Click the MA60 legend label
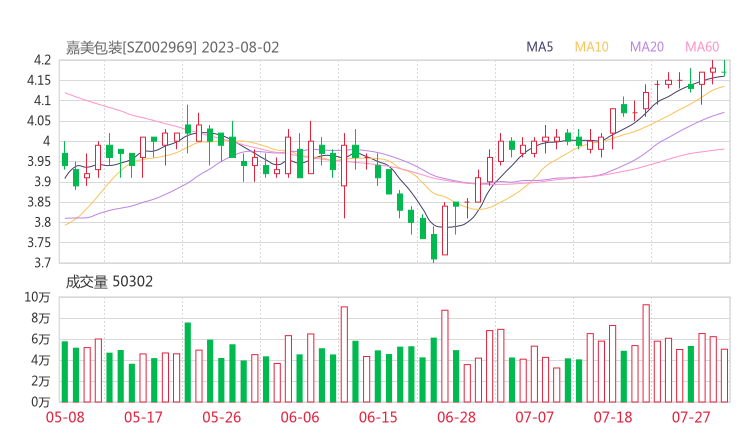 (702, 47)
